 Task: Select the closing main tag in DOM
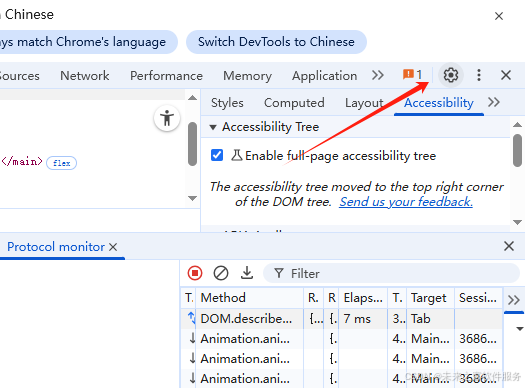coord(22,162)
